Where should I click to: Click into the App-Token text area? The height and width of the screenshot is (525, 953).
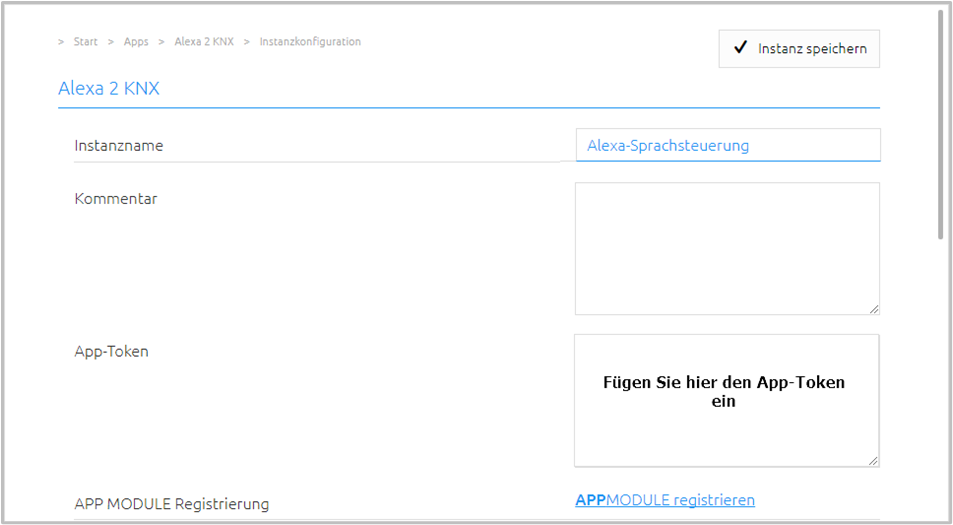(726, 400)
